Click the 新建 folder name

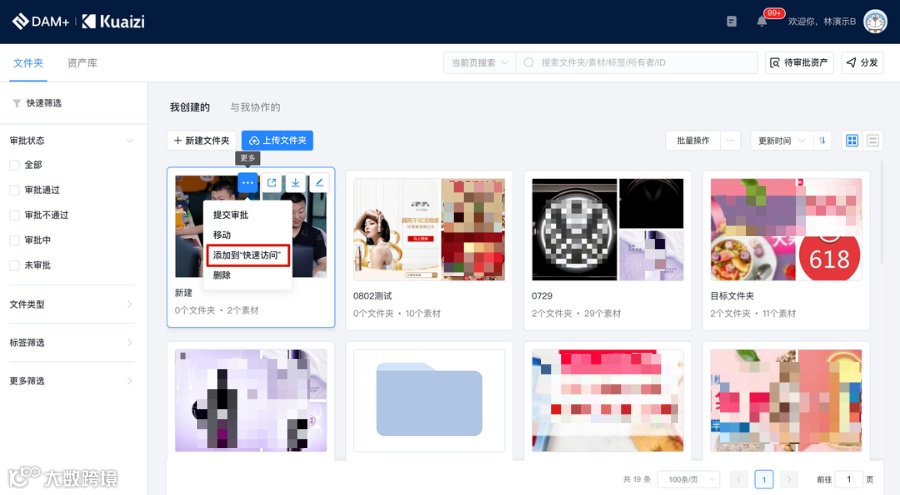click(184, 293)
